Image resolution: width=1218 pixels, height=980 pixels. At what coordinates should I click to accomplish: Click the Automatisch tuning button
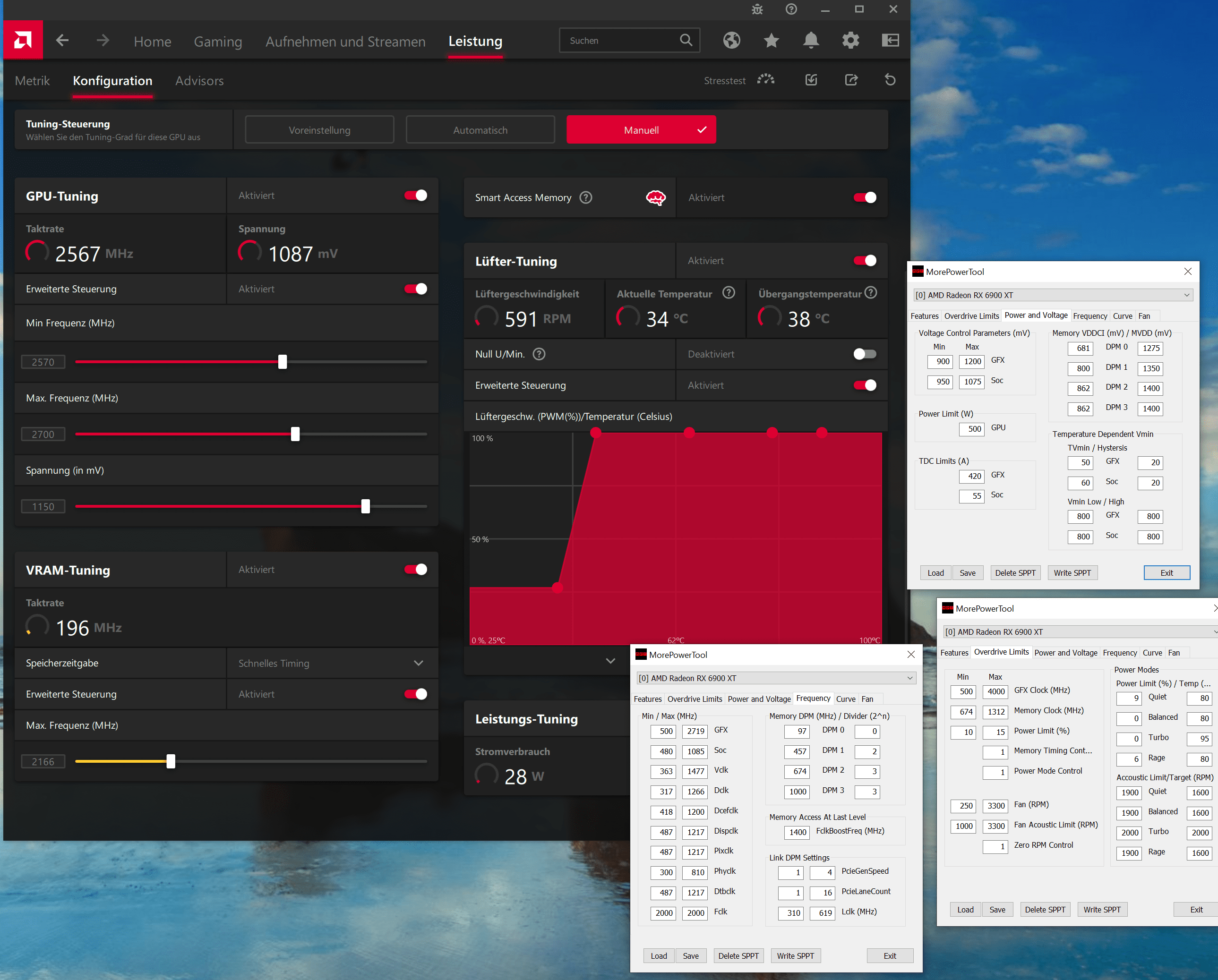tap(480, 130)
